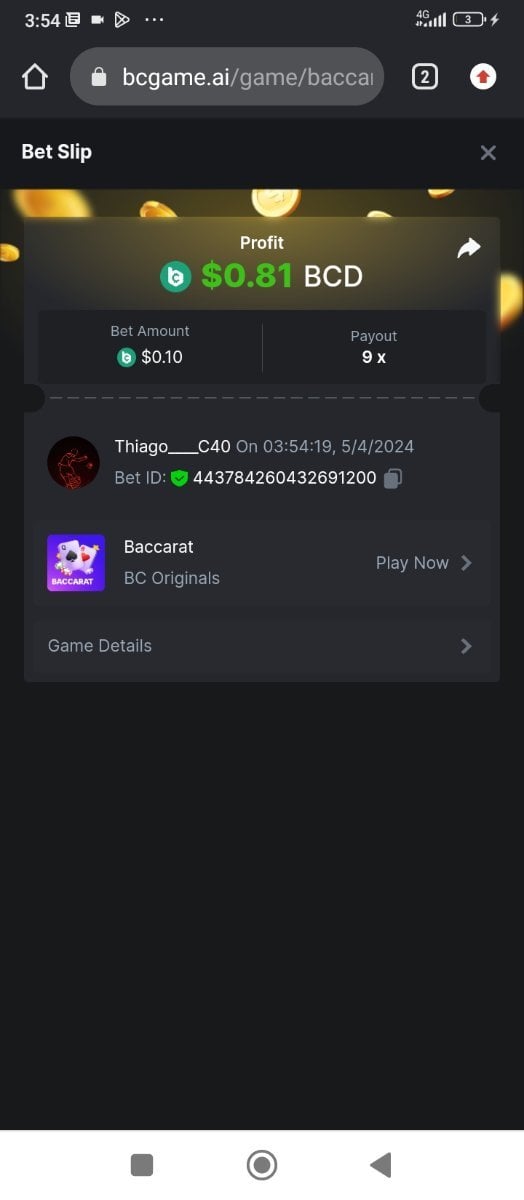This screenshot has width=524, height=1200.
Task: Close the Bet Slip panel
Action: (488, 153)
